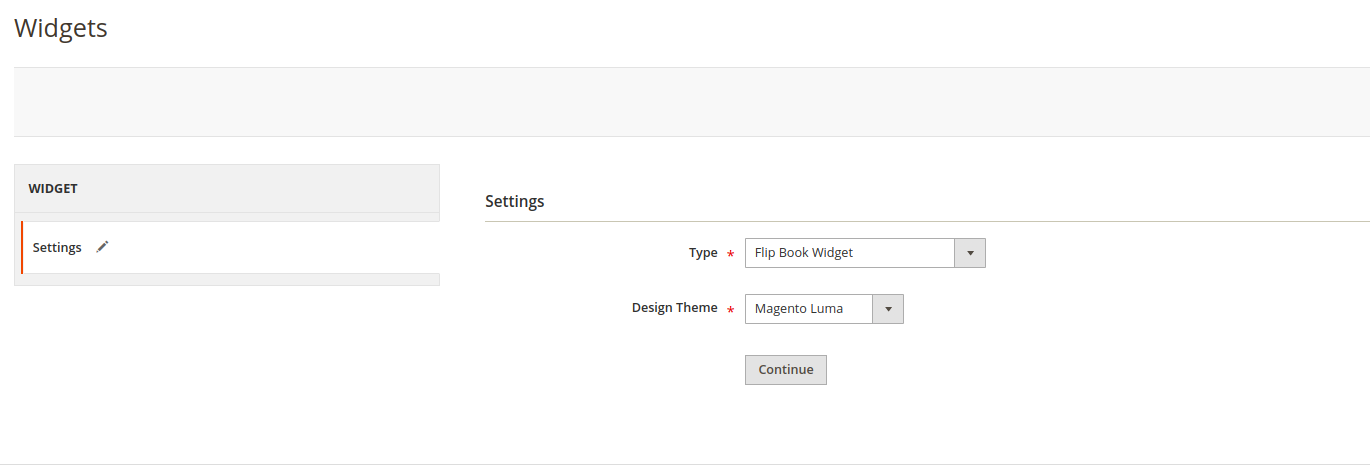Click the red asterisk next to Type

[x=730, y=255]
